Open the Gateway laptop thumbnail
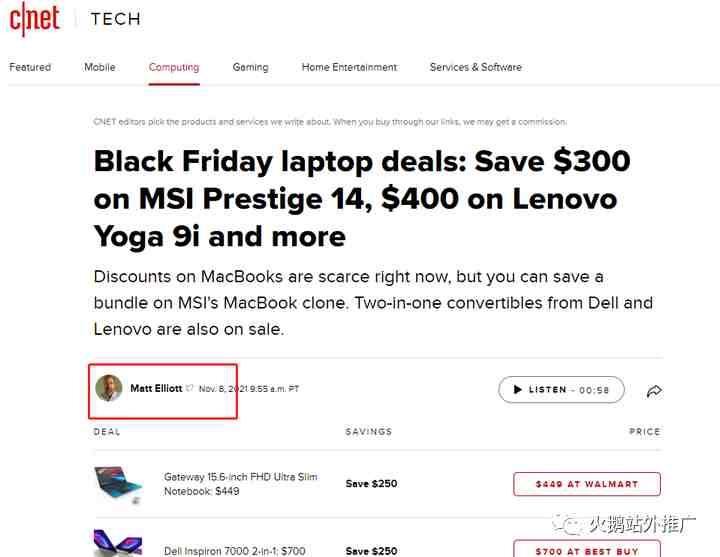 point(118,484)
